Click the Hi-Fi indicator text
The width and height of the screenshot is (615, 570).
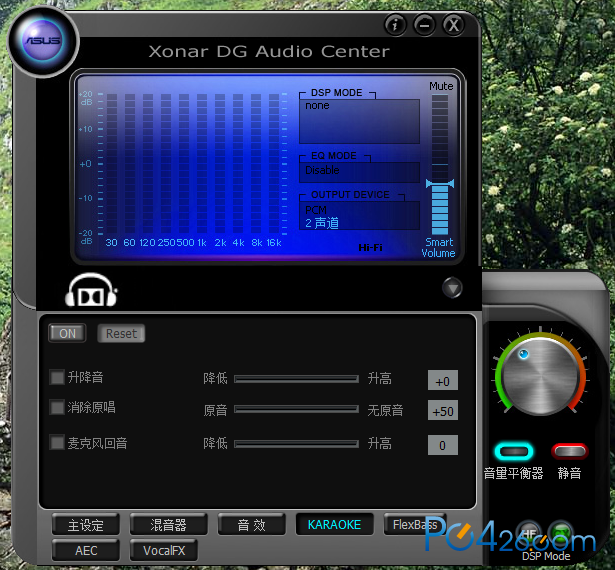[370, 248]
